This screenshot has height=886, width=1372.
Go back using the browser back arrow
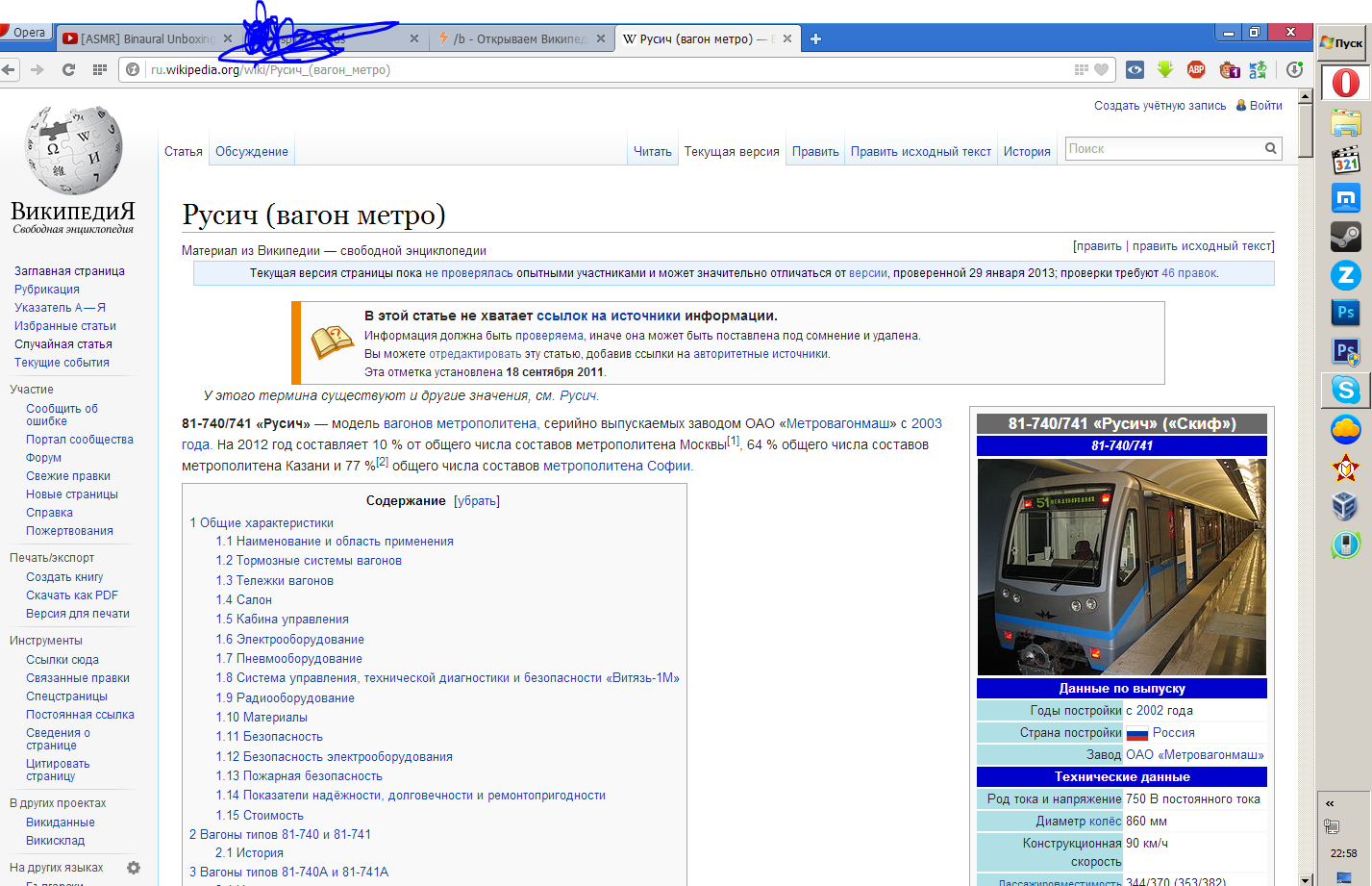pos(9,69)
